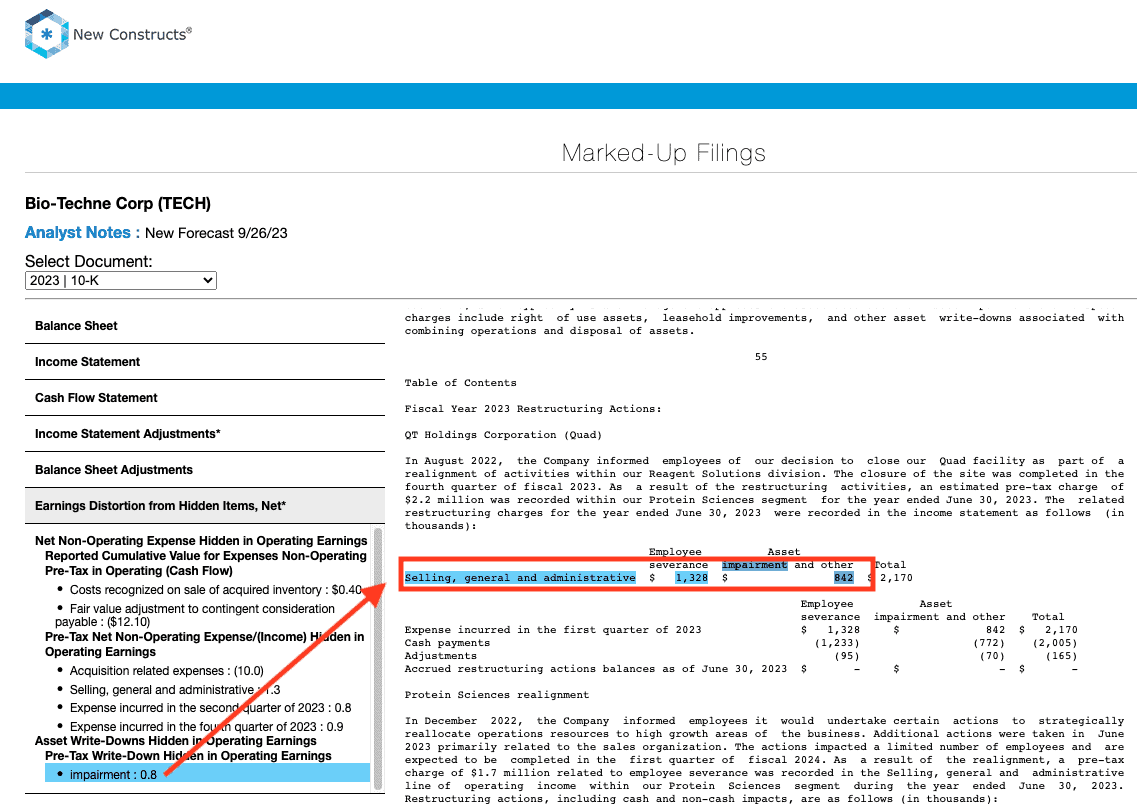Click 'Expense incurred in the first quarter of 2023' row
Image resolution: width=1137 pixels, height=804 pixels.
(553, 630)
